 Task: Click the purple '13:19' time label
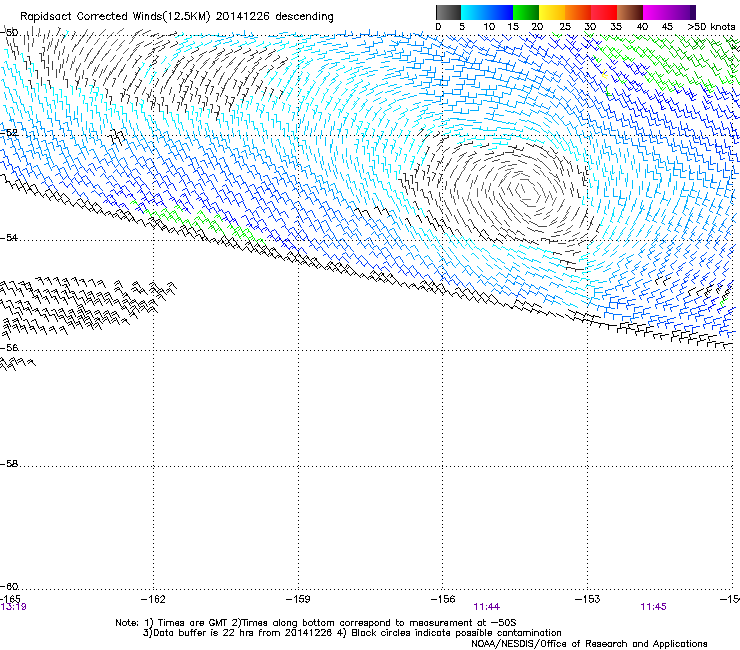pos(13,607)
